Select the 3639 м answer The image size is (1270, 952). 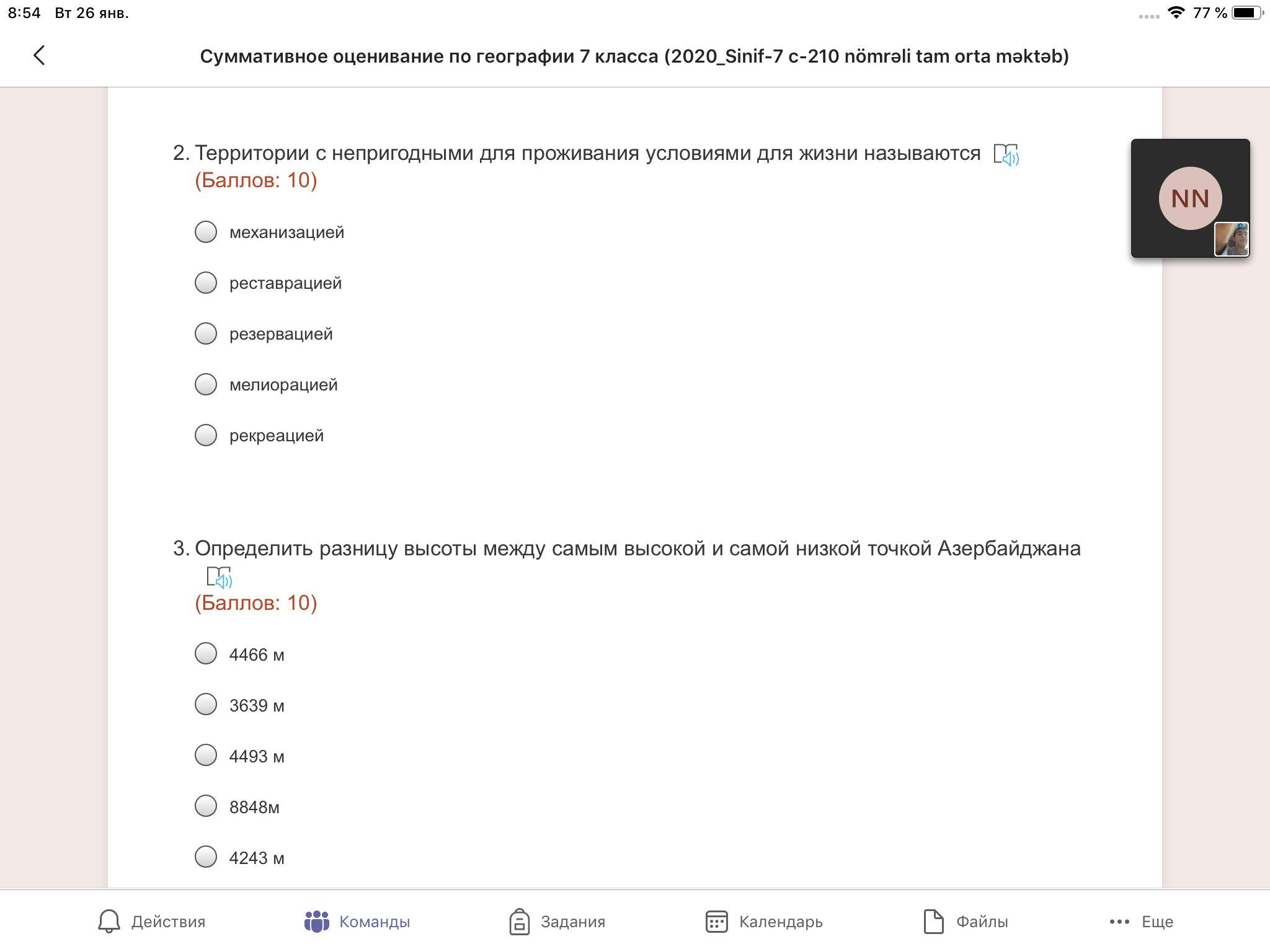pyautogui.click(x=206, y=704)
